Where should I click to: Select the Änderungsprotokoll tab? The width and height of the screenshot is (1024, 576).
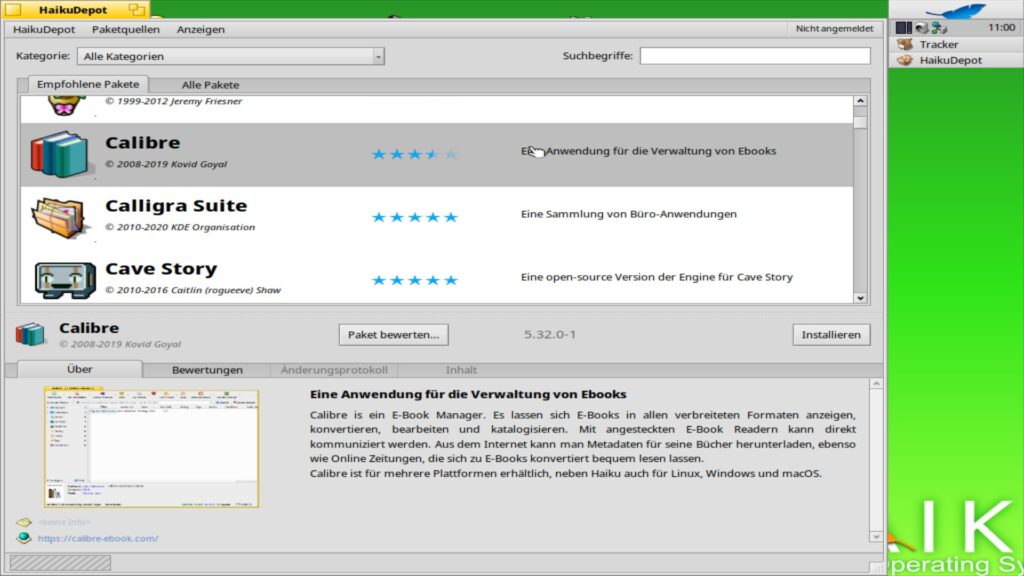point(334,370)
